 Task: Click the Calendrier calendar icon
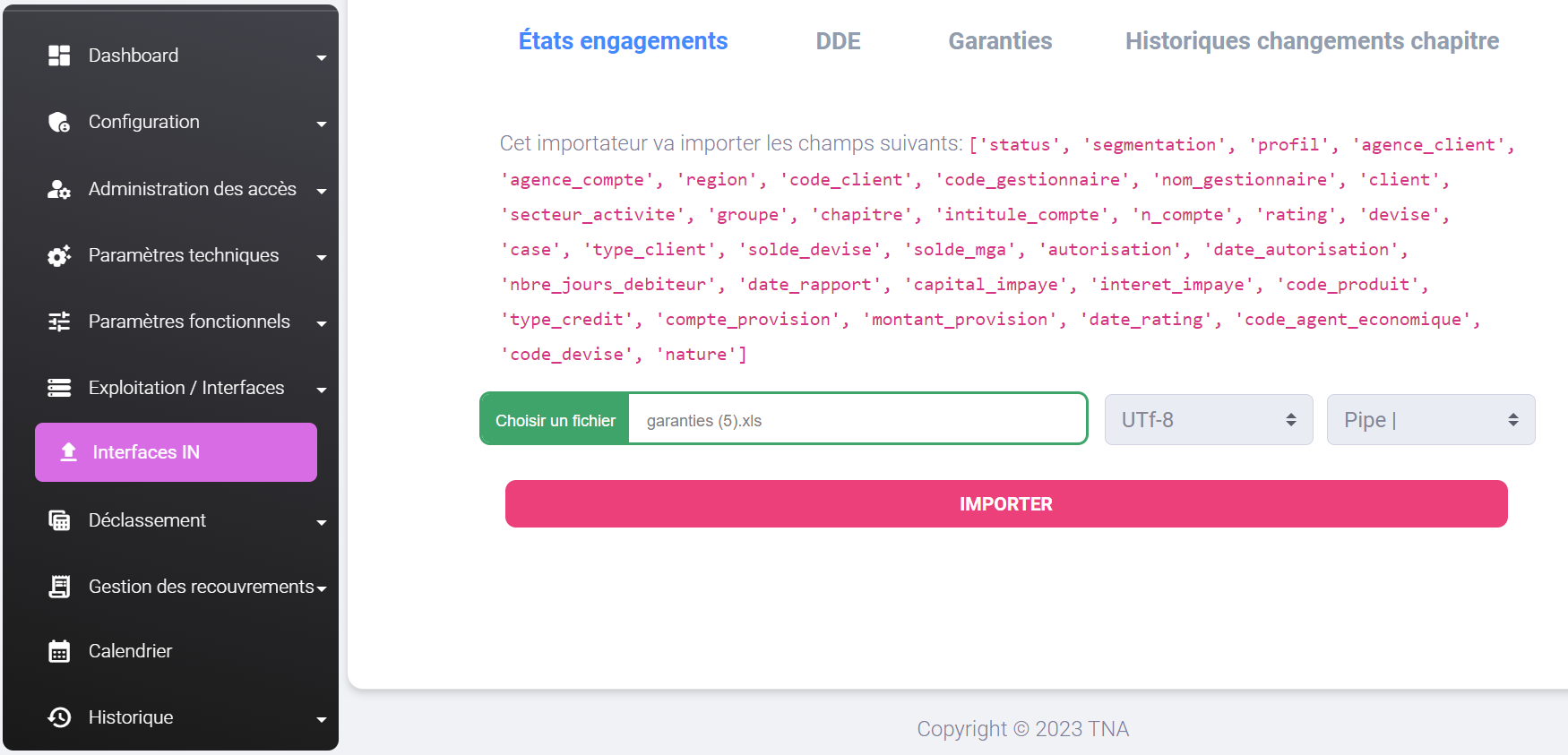coord(59,651)
